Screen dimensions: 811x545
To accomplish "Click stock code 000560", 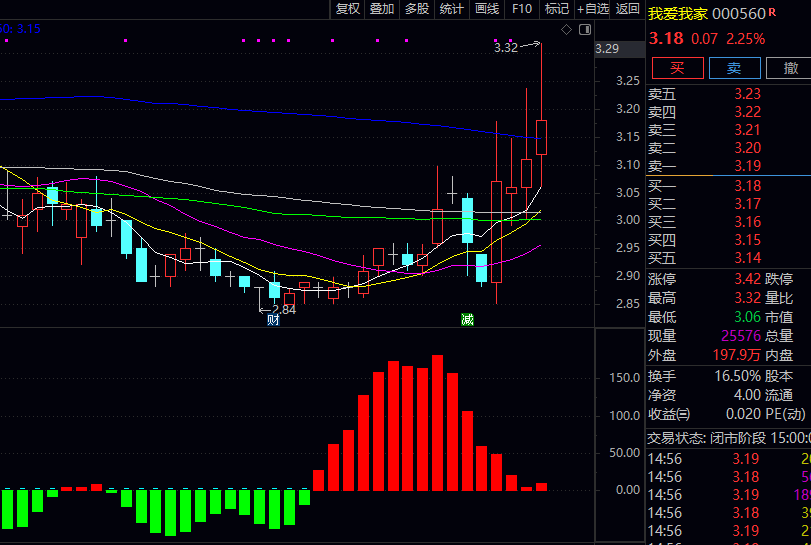I will 739,14.
